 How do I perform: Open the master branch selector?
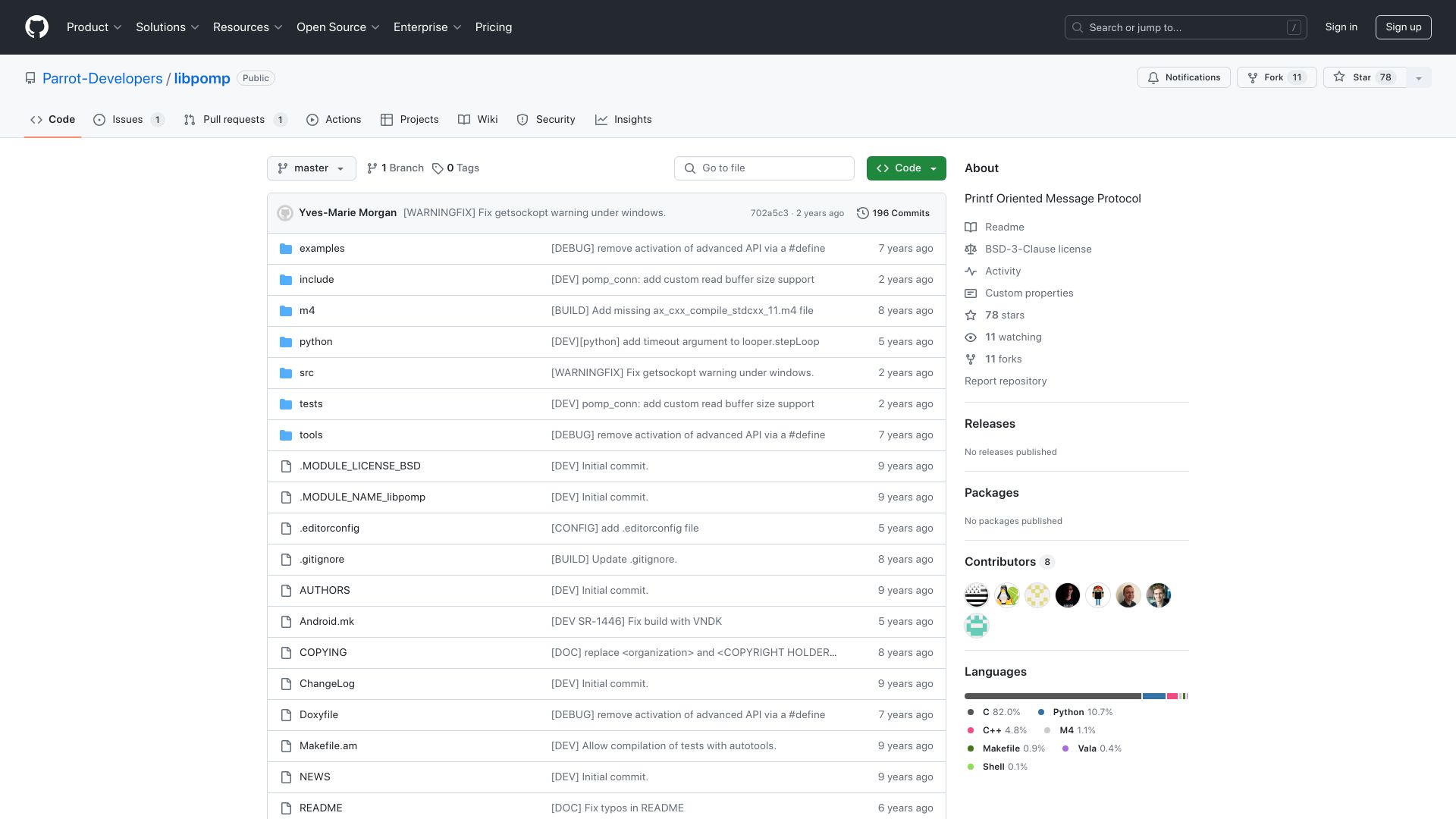pyautogui.click(x=312, y=168)
